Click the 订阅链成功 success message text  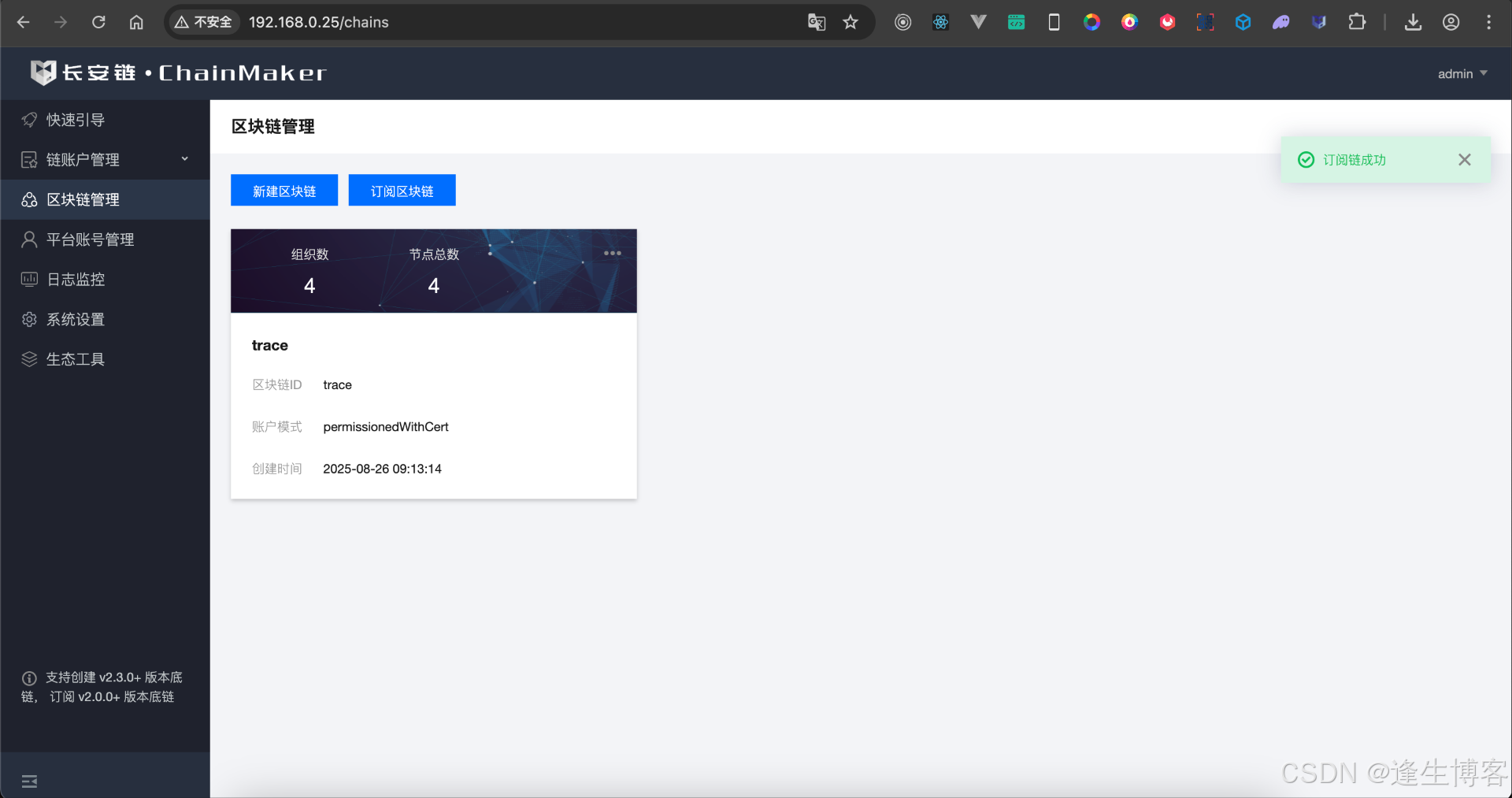click(x=1354, y=160)
